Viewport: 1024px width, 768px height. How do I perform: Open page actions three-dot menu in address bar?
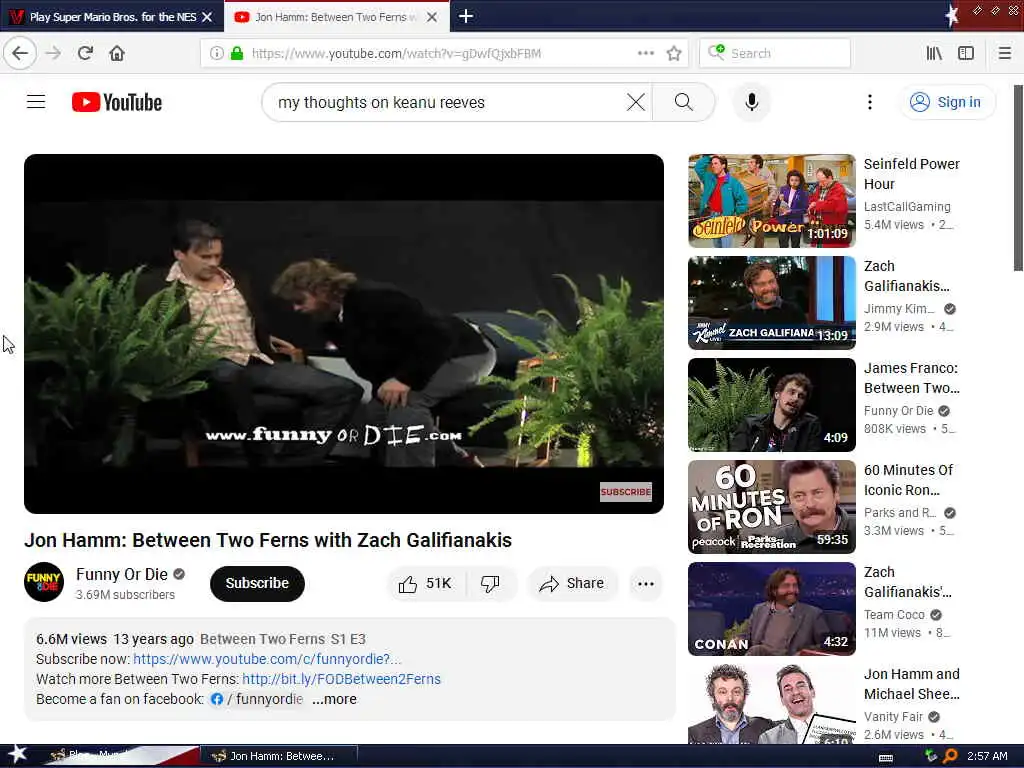[x=645, y=53]
